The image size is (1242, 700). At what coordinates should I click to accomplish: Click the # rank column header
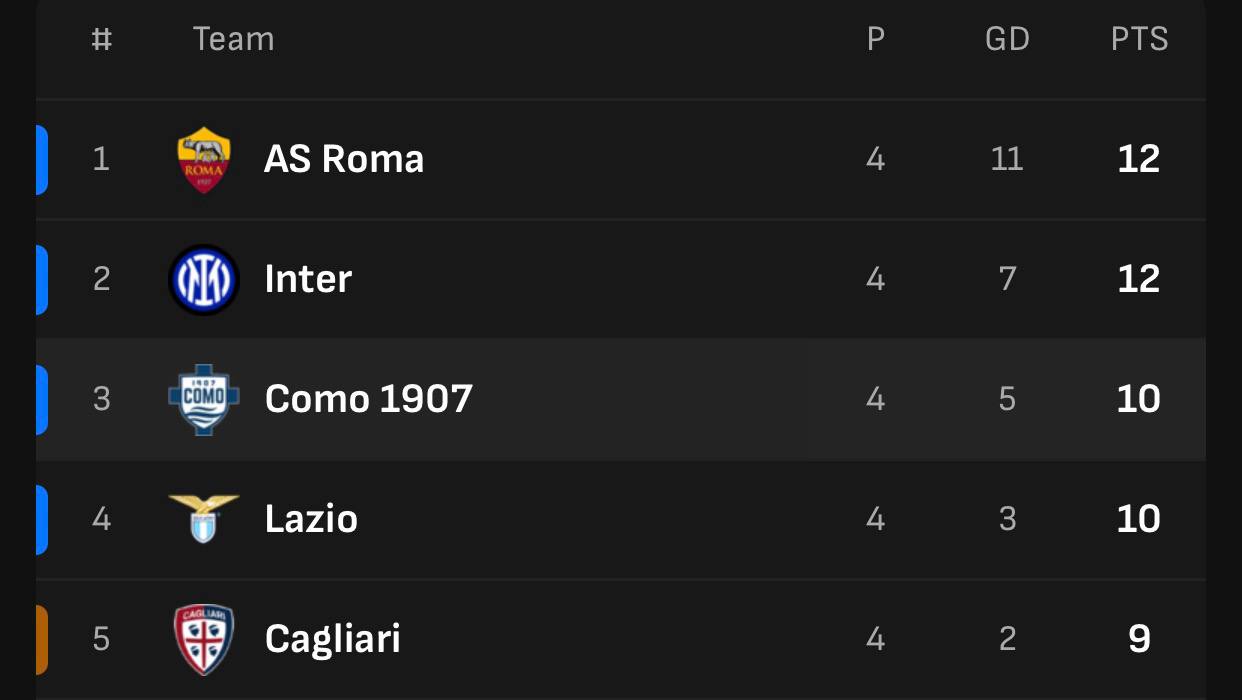pos(101,39)
